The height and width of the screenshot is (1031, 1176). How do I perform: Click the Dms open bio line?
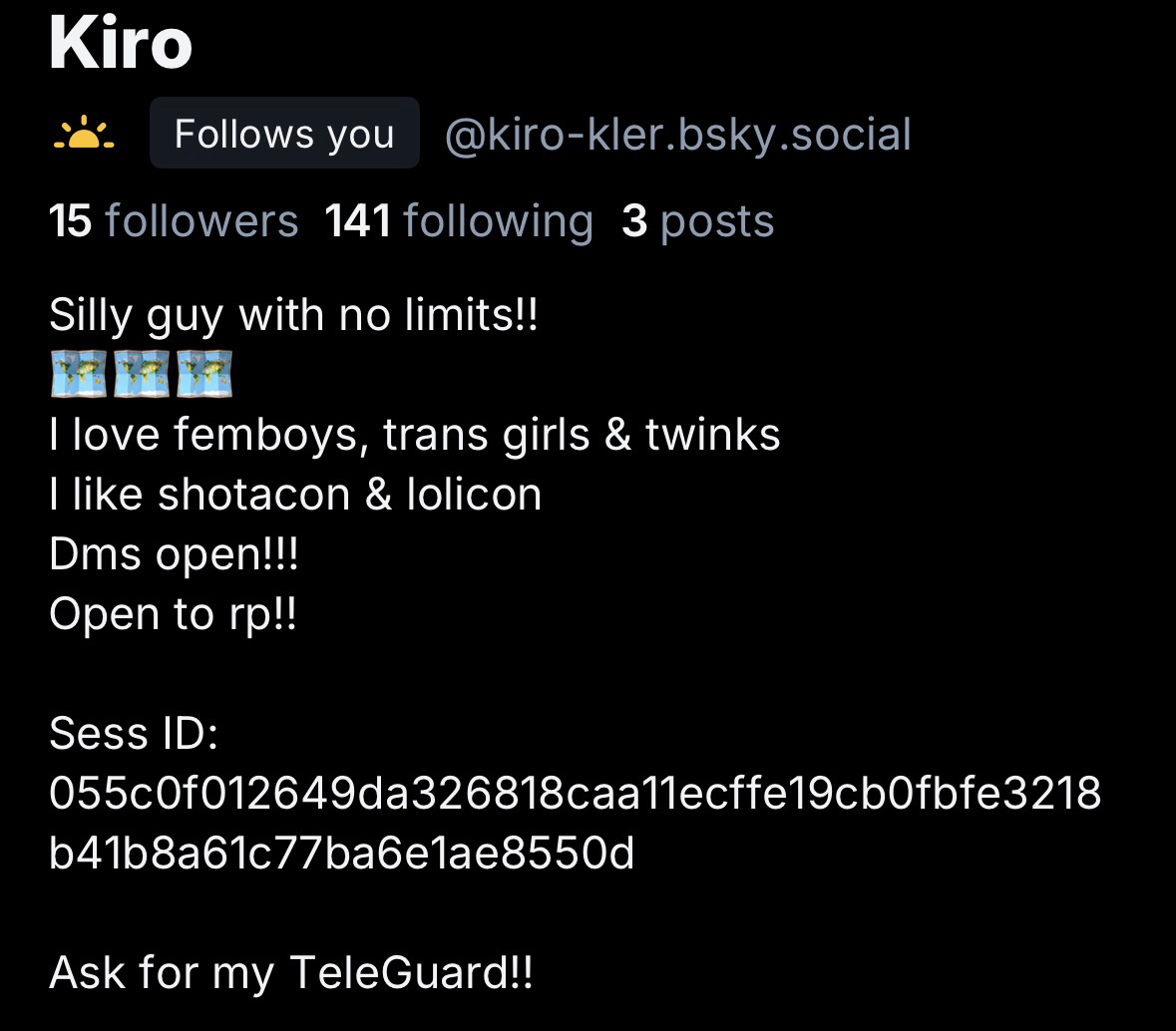(x=174, y=554)
